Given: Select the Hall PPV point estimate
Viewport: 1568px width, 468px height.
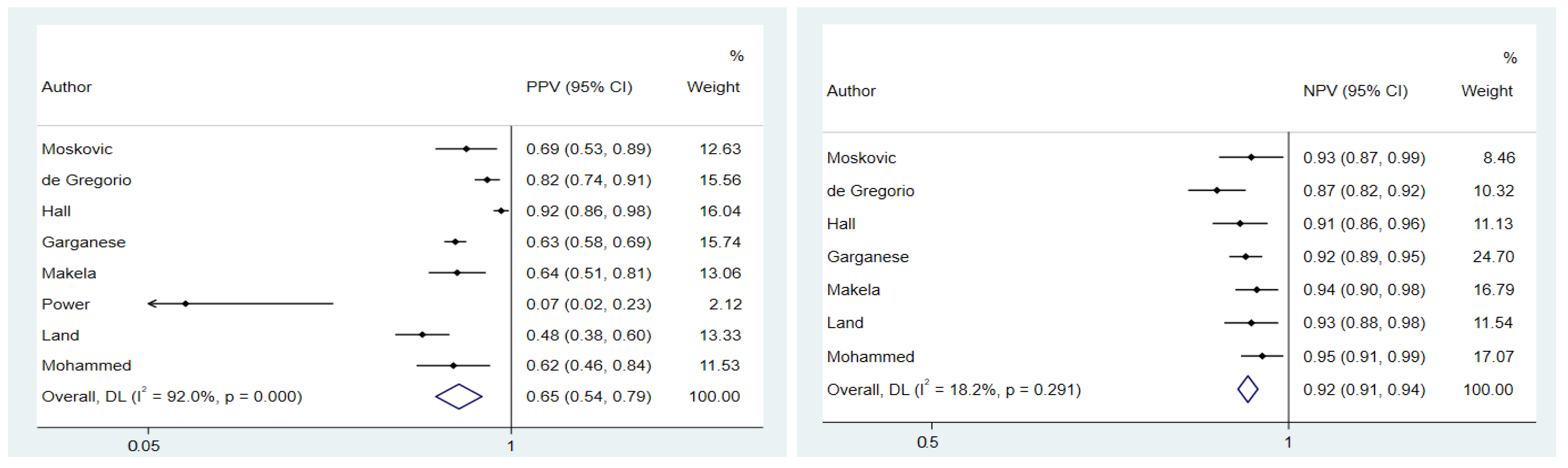Looking at the screenshot, I should click(x=501, y=211).
